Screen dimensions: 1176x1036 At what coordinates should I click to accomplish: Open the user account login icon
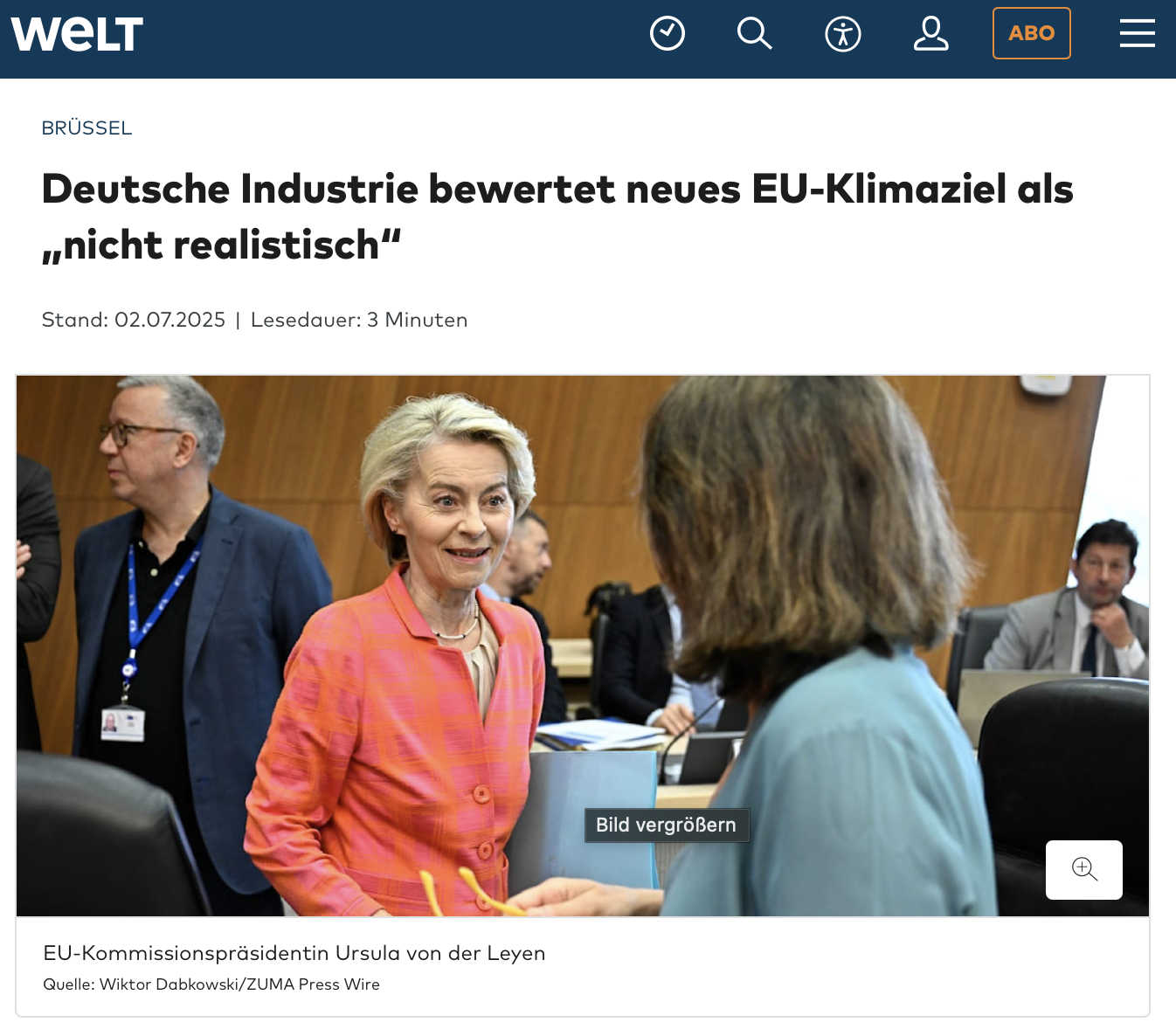[x=931, y=34]
